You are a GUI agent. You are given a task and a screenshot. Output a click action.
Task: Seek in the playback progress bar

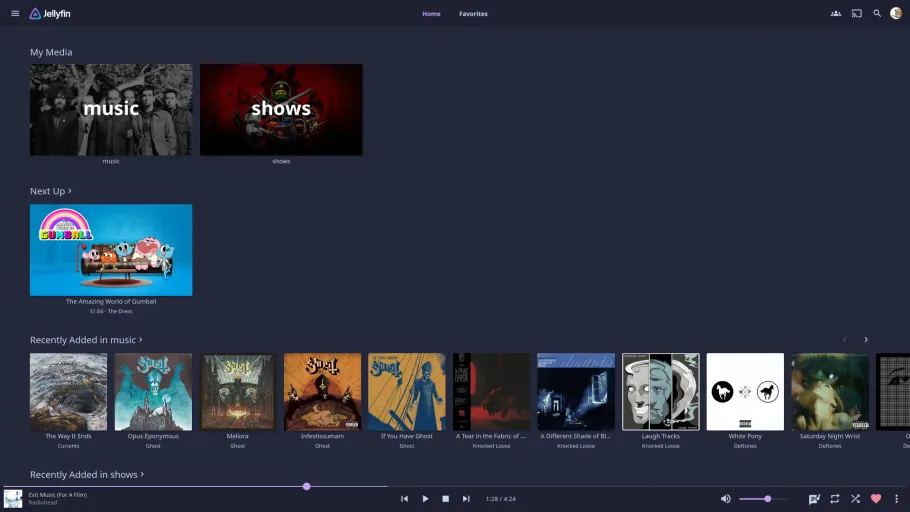tap(455, 486)
